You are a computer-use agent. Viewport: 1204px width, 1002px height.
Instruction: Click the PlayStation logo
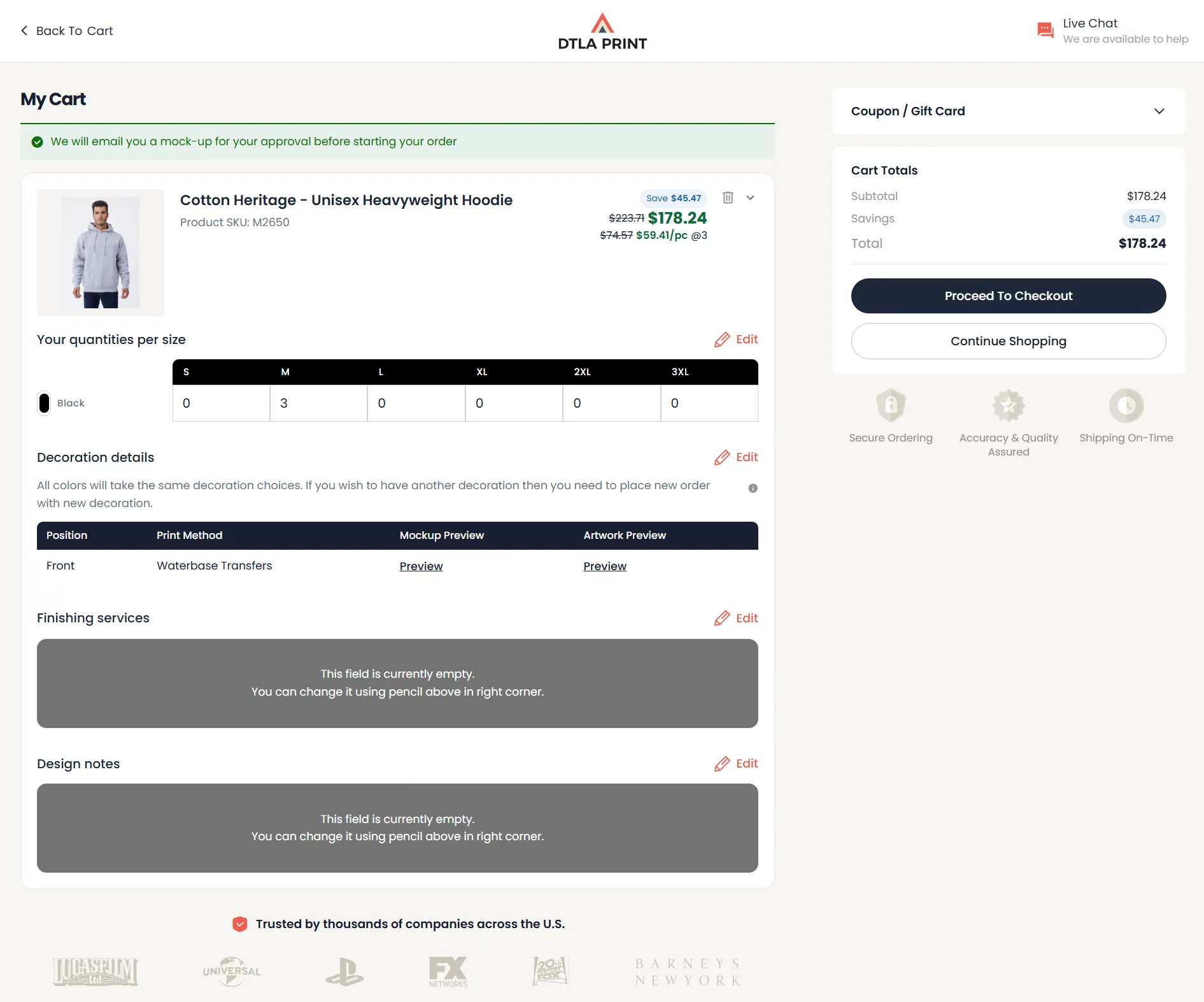point(344,972)
